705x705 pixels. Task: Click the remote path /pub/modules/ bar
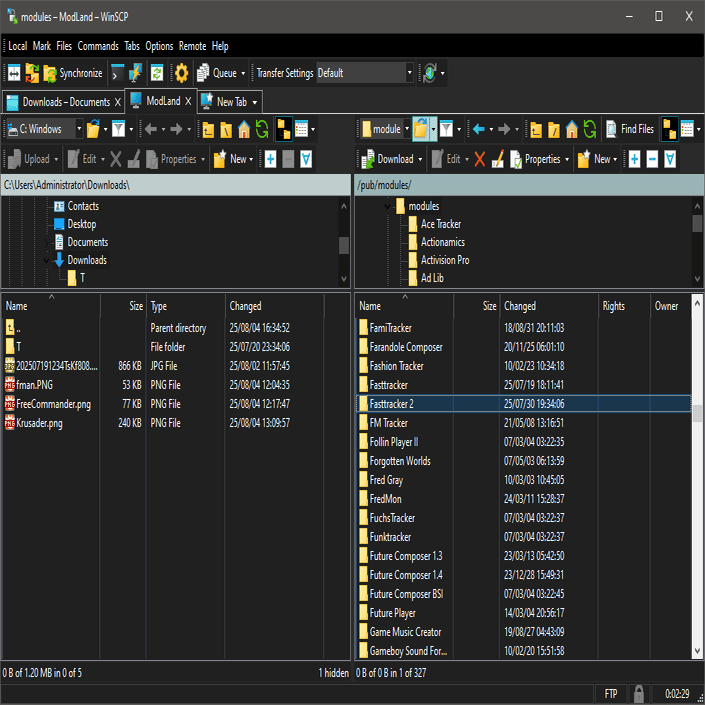pyautogui.click(x=529, y=185)
